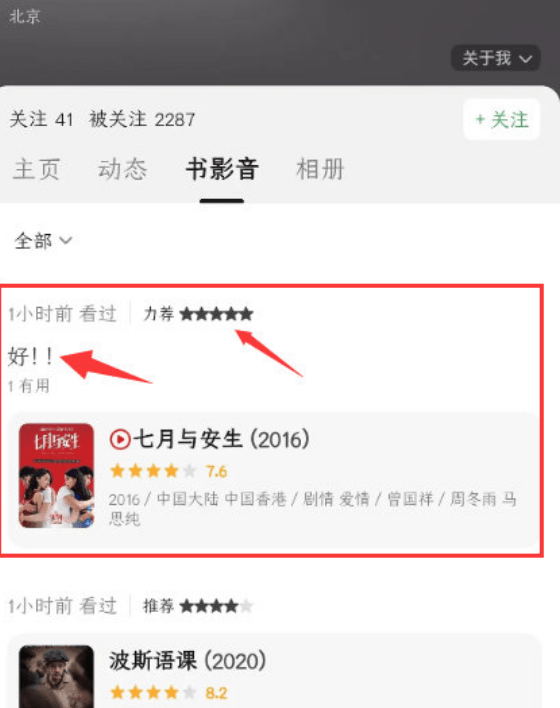Click the 好!! review comment text
The width and height of the screenshot is (560, 708).
click(x=30, y=356)
